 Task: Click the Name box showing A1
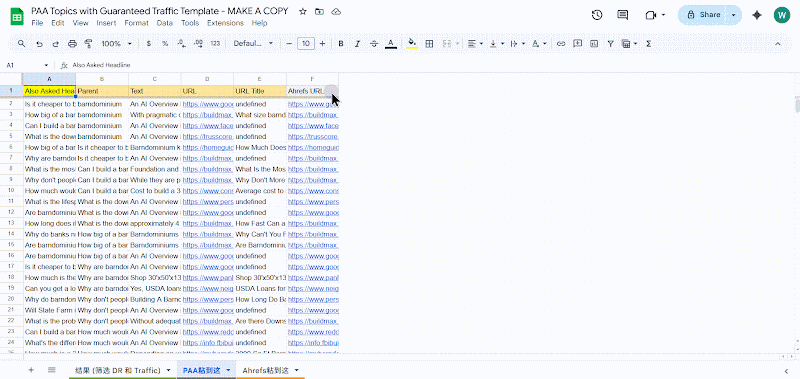tap(27, 65)
